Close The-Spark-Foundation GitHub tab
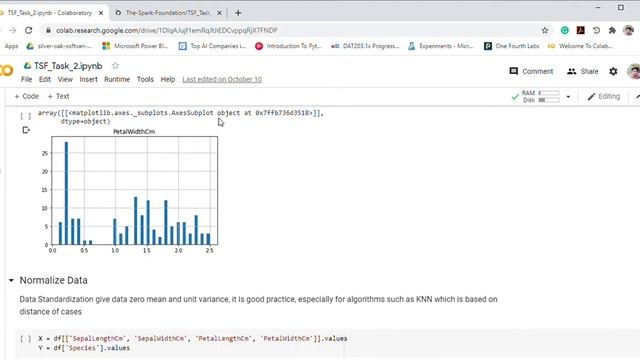640x360 pixels. click(x=219, y=13)
